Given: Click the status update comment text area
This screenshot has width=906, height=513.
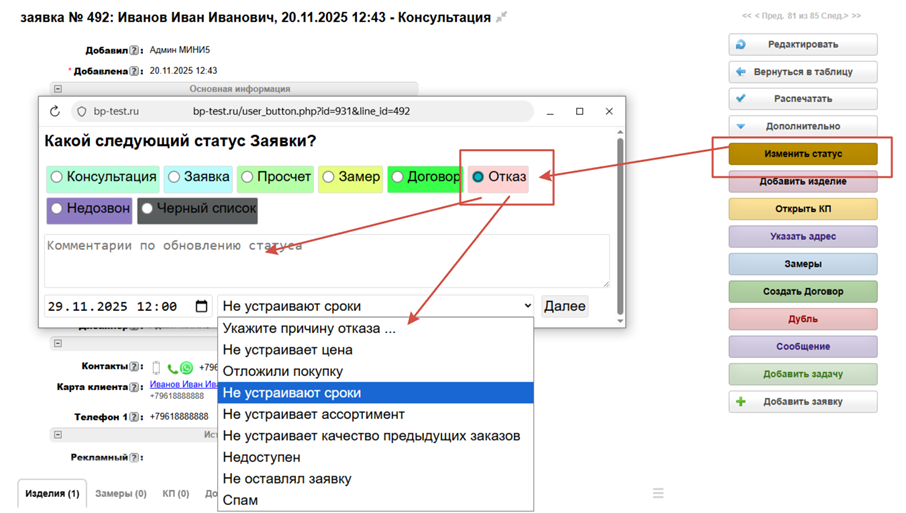Looking at the screenshot, I should click(x=326, y=262).
